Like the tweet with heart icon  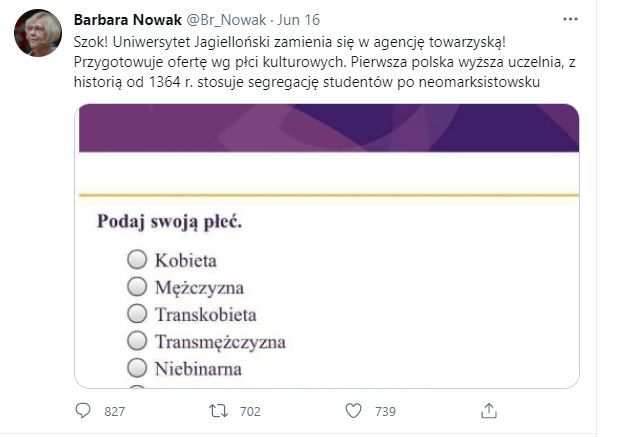point(353,410)
